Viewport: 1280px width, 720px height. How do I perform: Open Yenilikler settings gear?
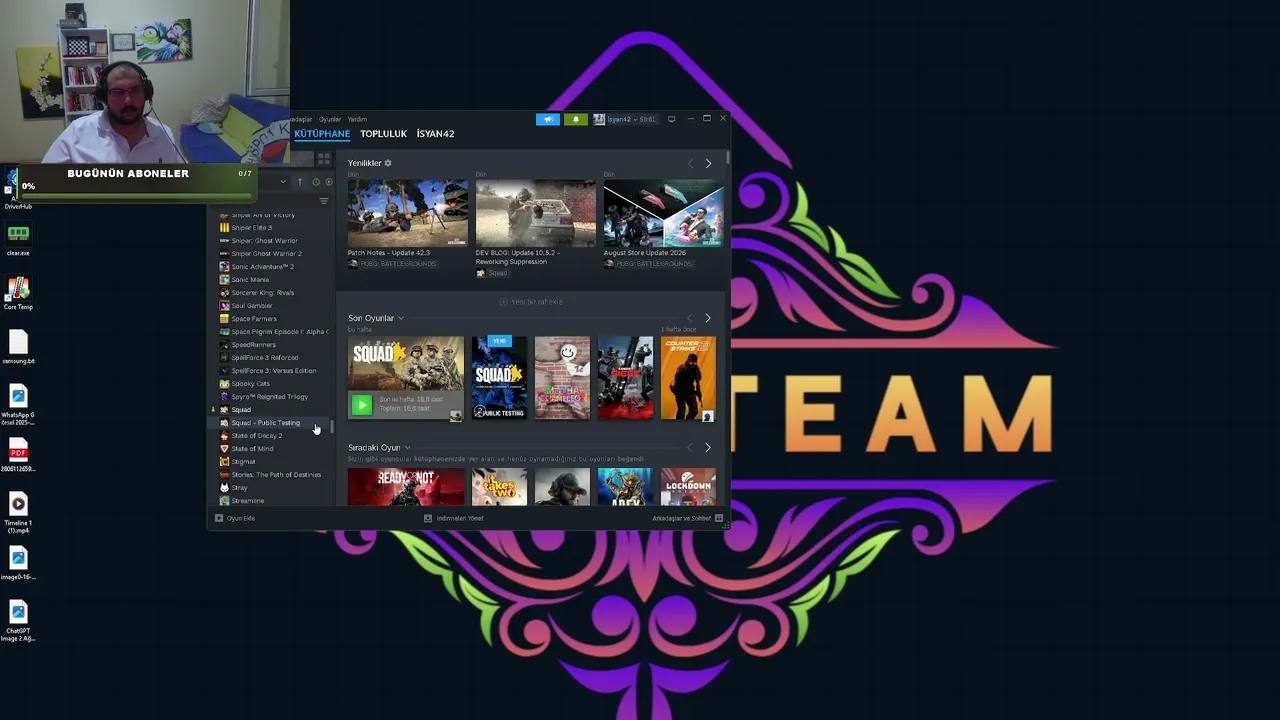[x=388, y=163]
